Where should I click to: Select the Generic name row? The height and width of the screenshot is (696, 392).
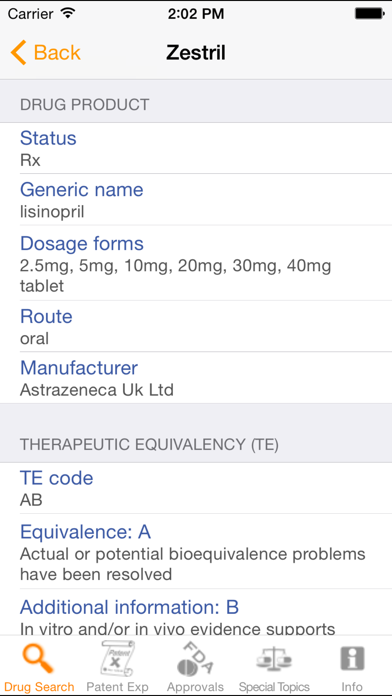(196, 200)
